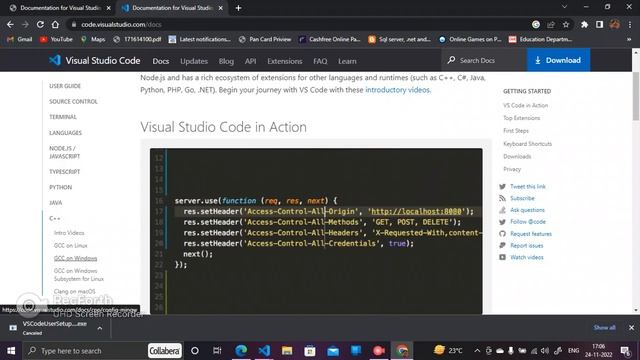The image size is (640, 360).
Task: Open the Microsoft Store taskbar icon
Action: pyautogui.click(x=310, y=351)
